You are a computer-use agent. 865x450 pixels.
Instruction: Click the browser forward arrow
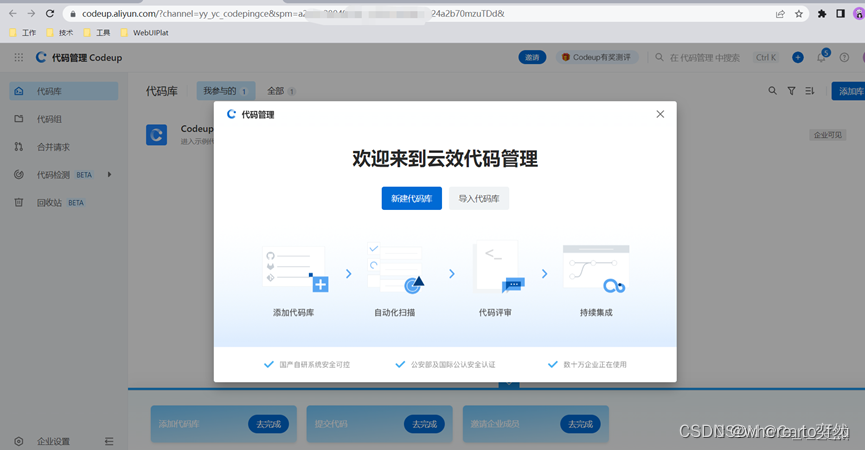point(31,14)
